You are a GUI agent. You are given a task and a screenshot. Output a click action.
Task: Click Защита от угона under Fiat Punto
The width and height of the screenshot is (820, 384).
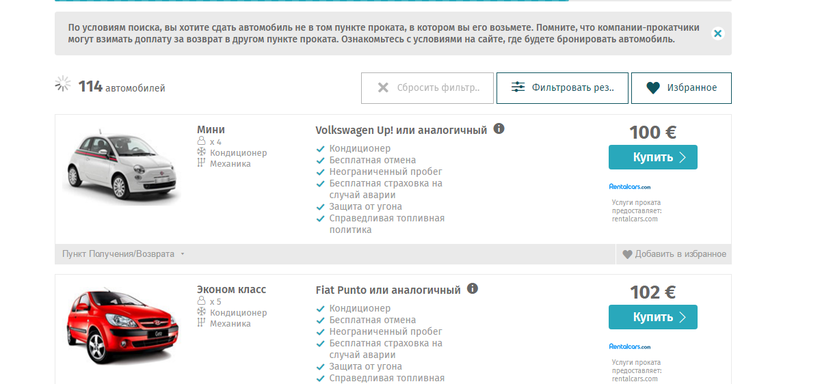[x=366, y=367]
